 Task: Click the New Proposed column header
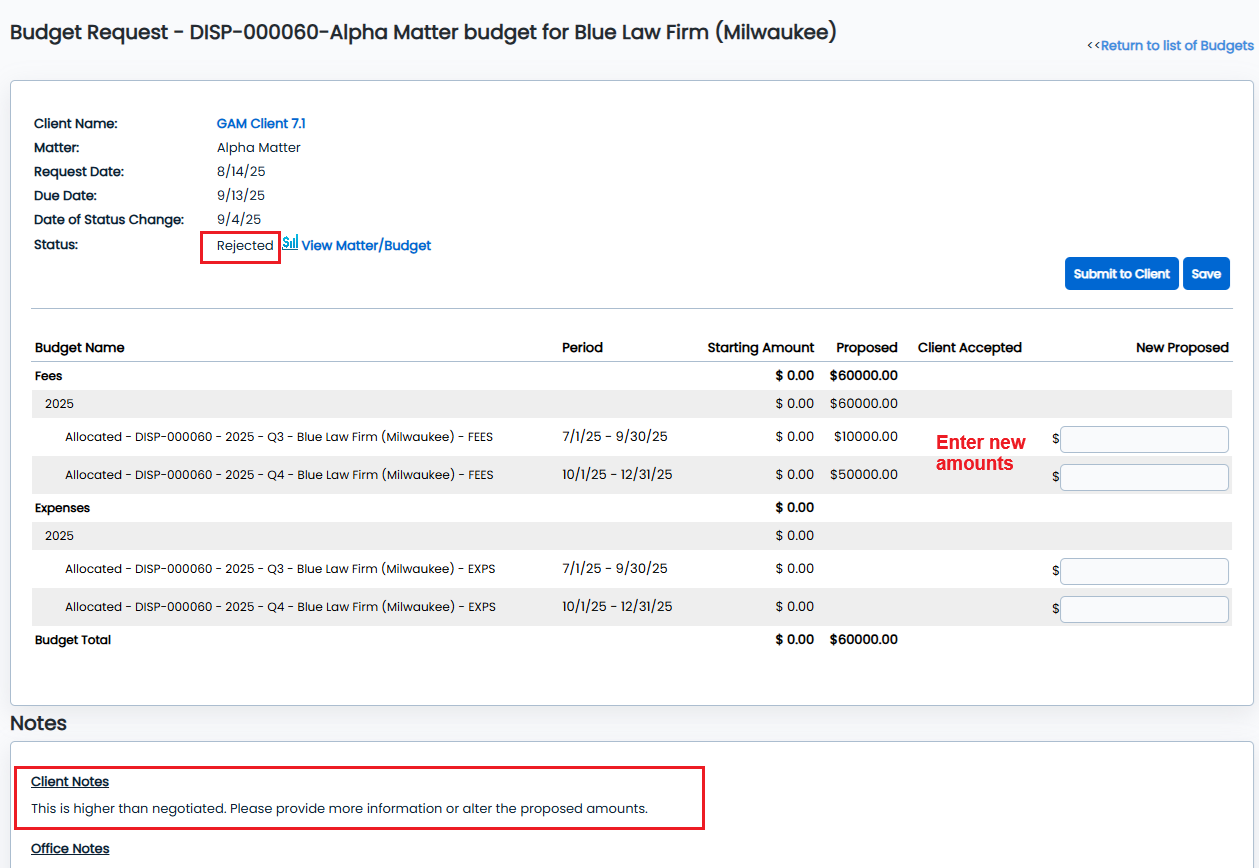(1182, 348)
